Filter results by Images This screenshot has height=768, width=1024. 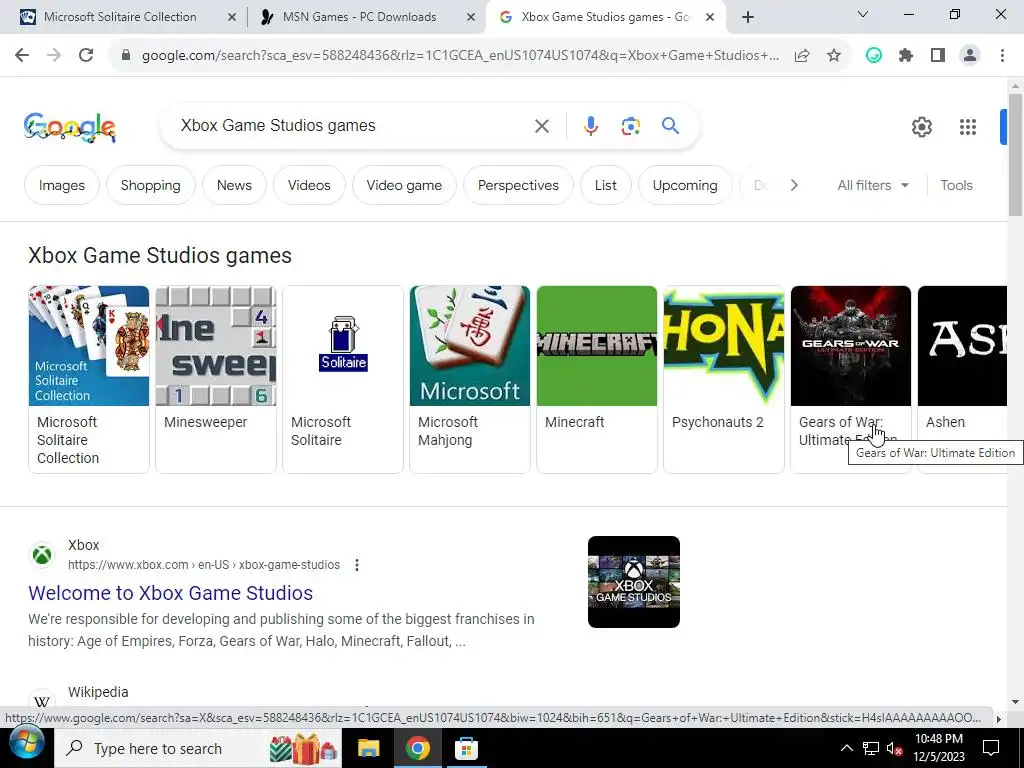coord(62,185)
